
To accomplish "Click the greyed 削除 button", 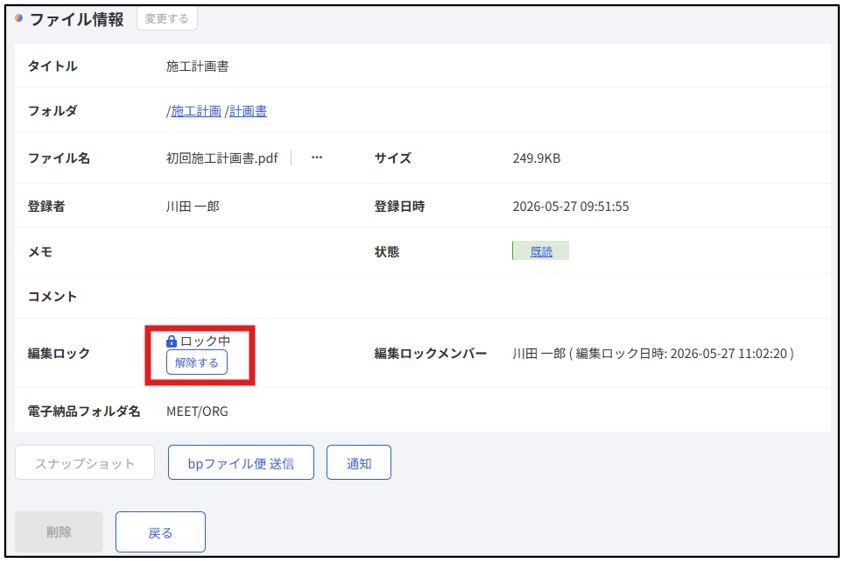I will tap(59, 532).
